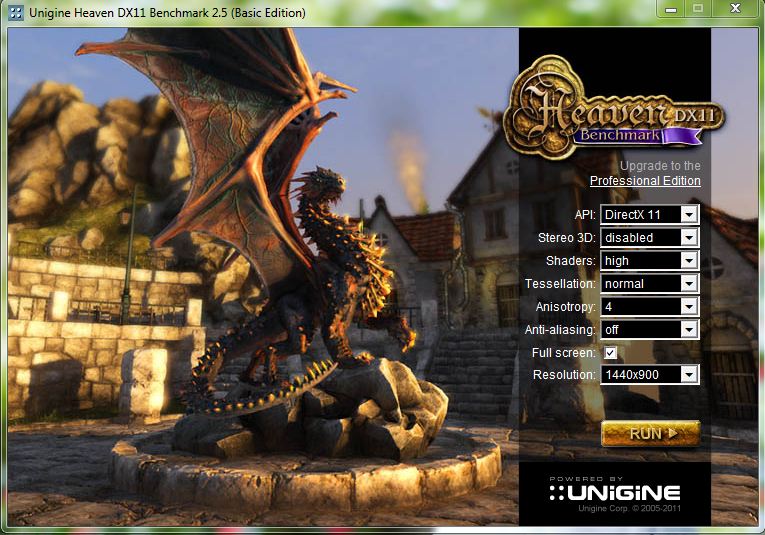Click the Unigine logo at bottom
Screen dimensions: 765x535
615,493
